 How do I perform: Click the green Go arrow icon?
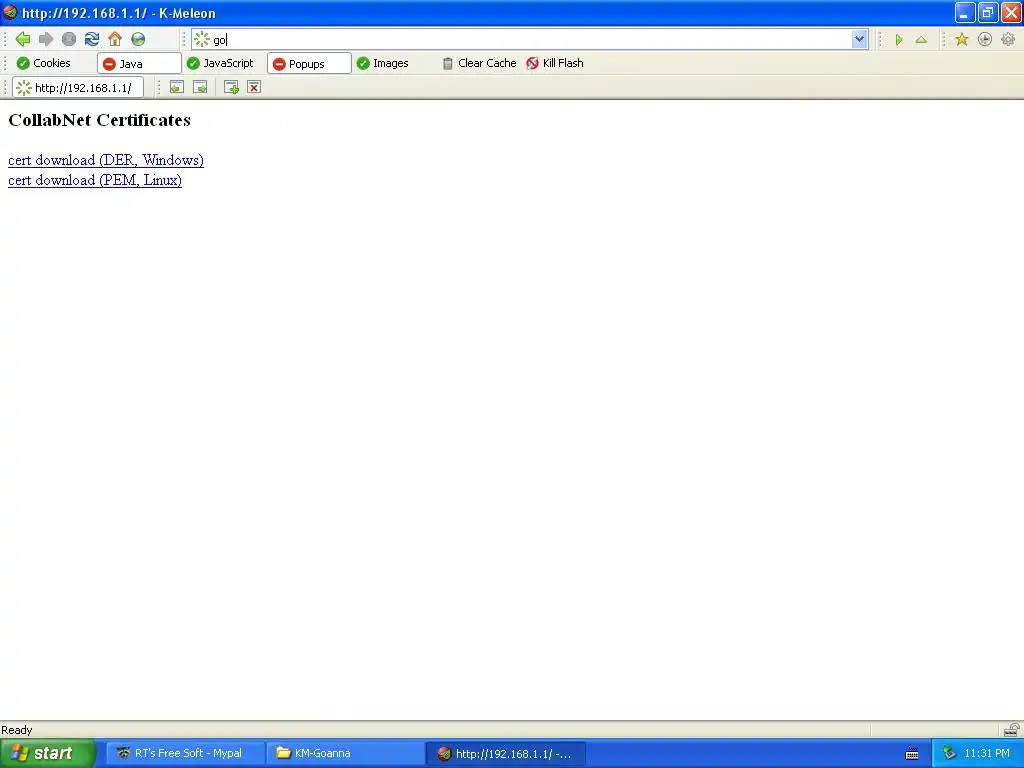[x=899, y=40]
